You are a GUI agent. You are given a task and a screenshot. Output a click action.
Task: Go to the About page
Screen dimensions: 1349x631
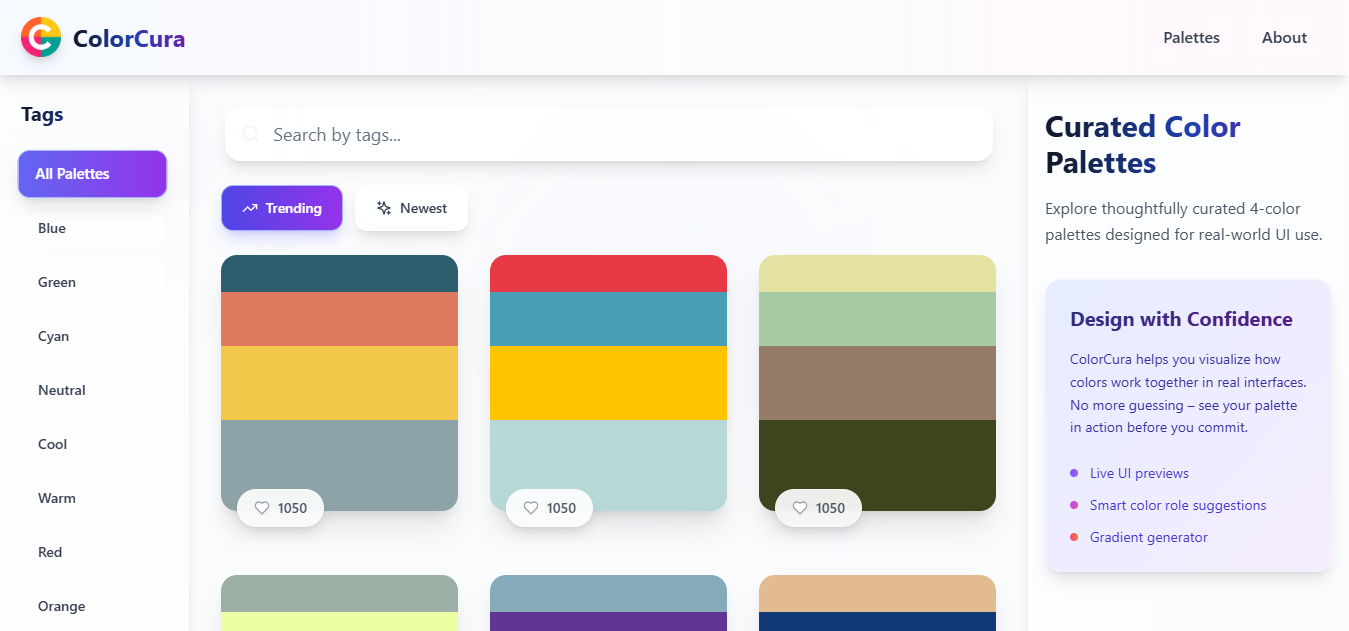[1284, 38]
